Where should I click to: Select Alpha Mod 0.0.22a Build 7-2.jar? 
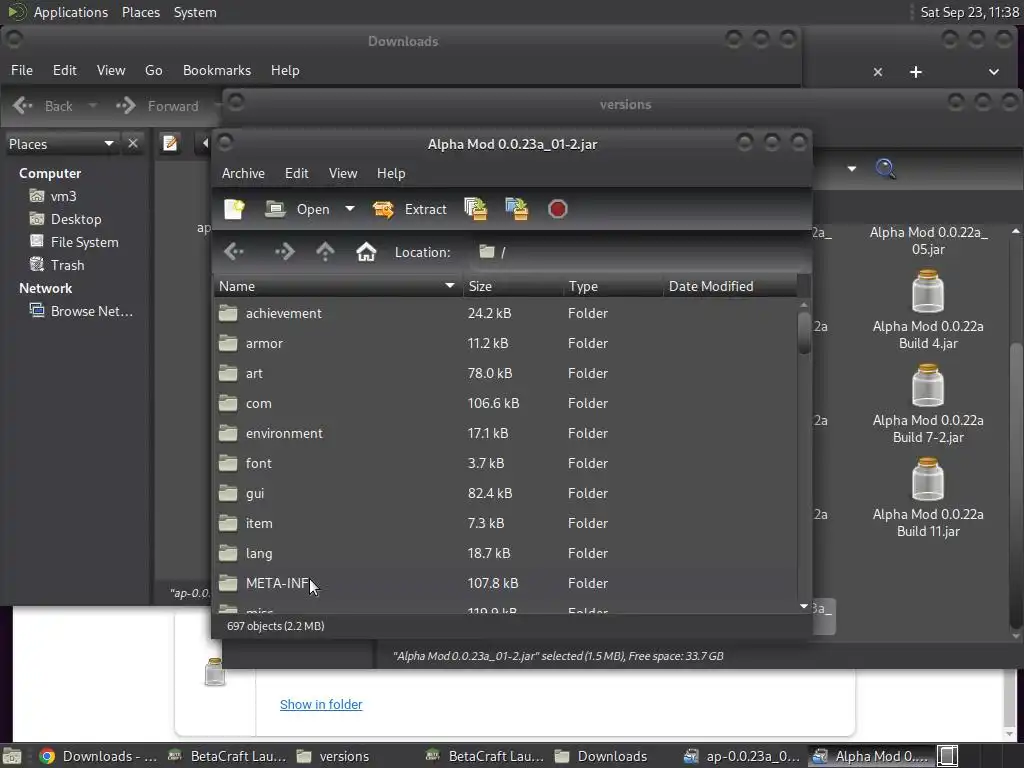928,404
